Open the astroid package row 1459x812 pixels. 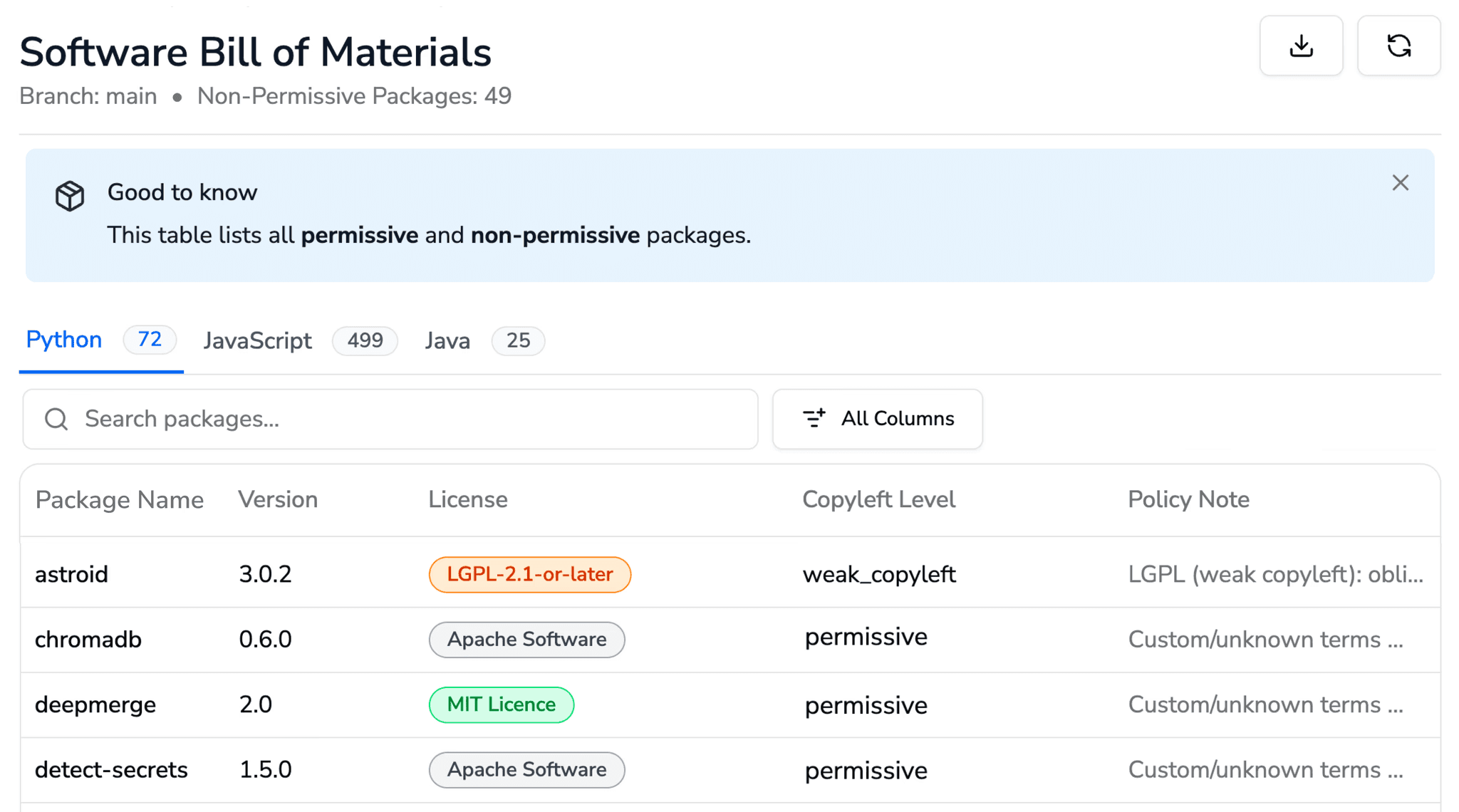point(71,574)
